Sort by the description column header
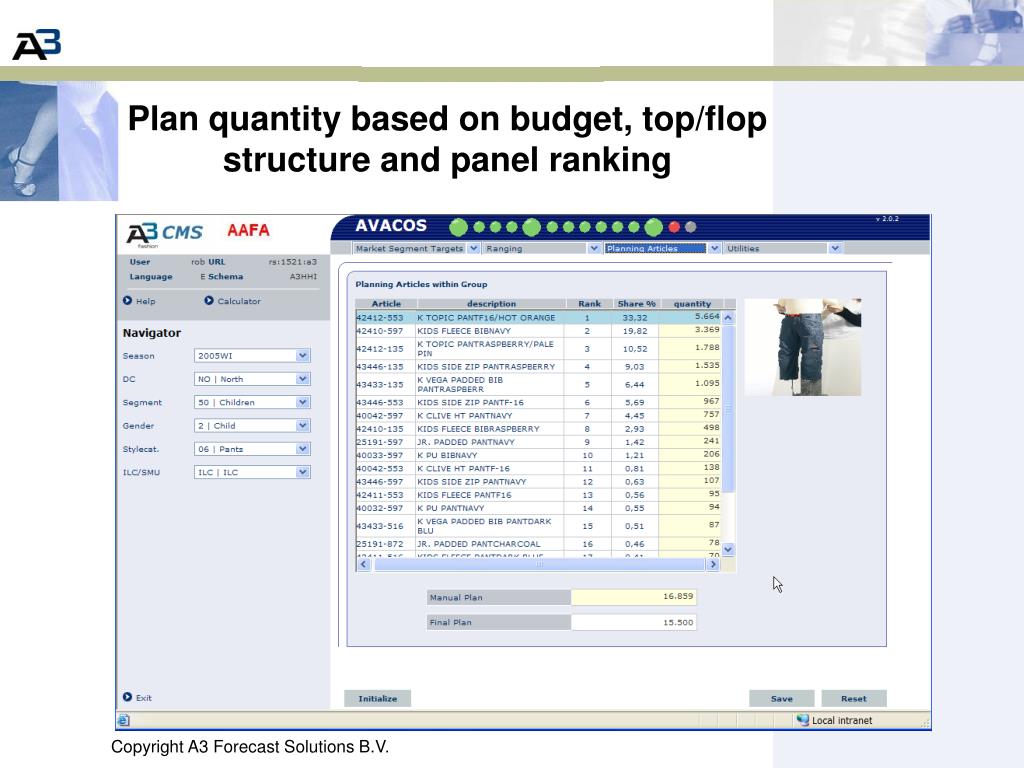This screenshot has width=1024, height=768. pyautogui.click(x=491, y=304)
